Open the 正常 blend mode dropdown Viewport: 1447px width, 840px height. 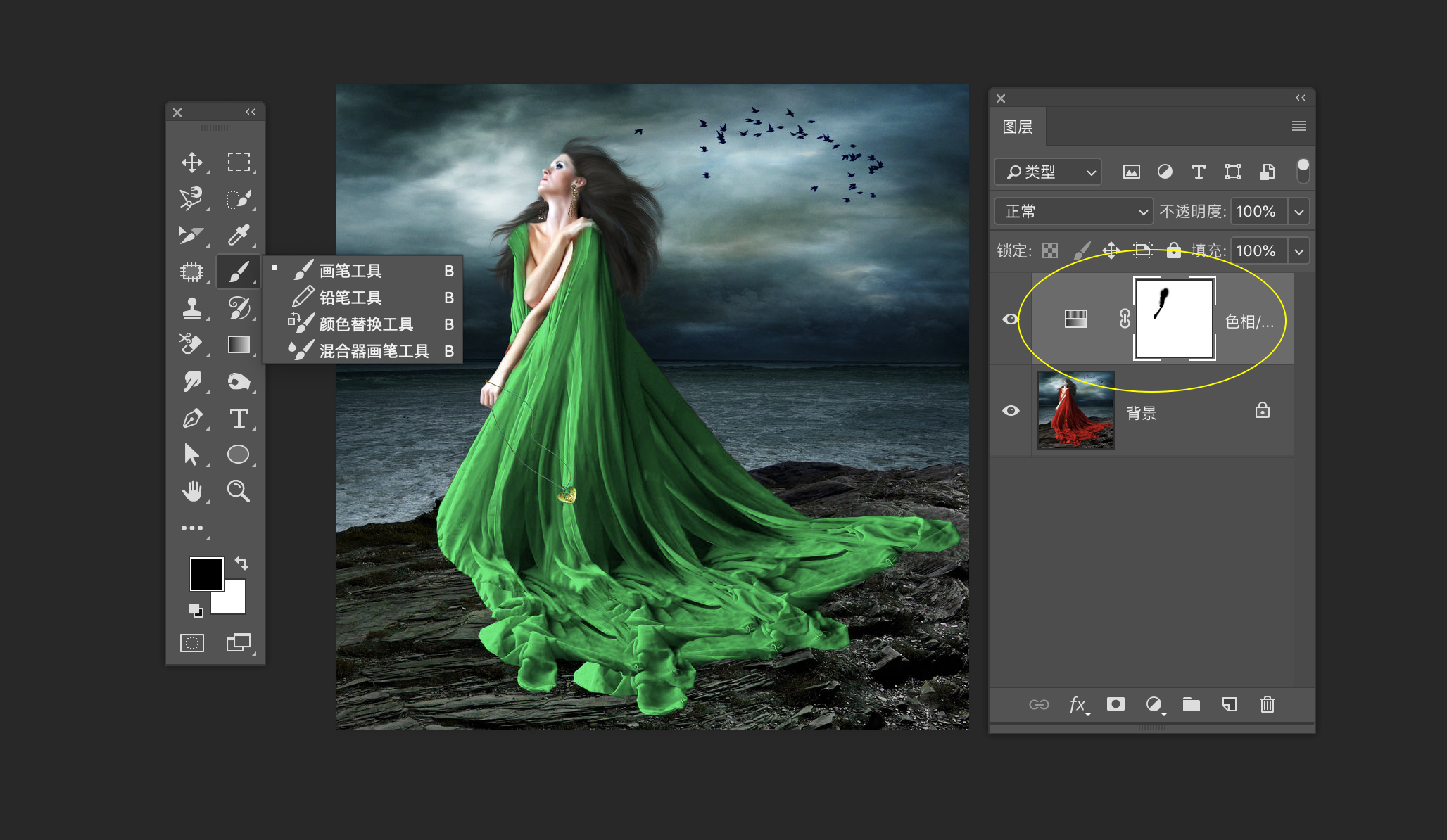tap(1073, 212)
